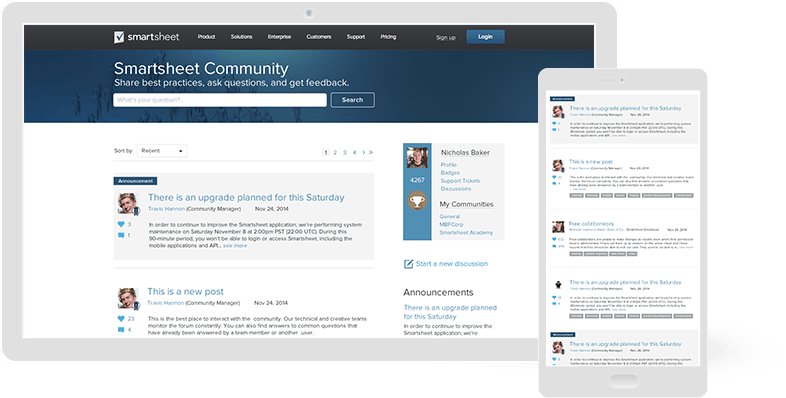This screenshot has height=398, width=786.
Task: Open the Support Tickets link
Action: coord(460,181)
